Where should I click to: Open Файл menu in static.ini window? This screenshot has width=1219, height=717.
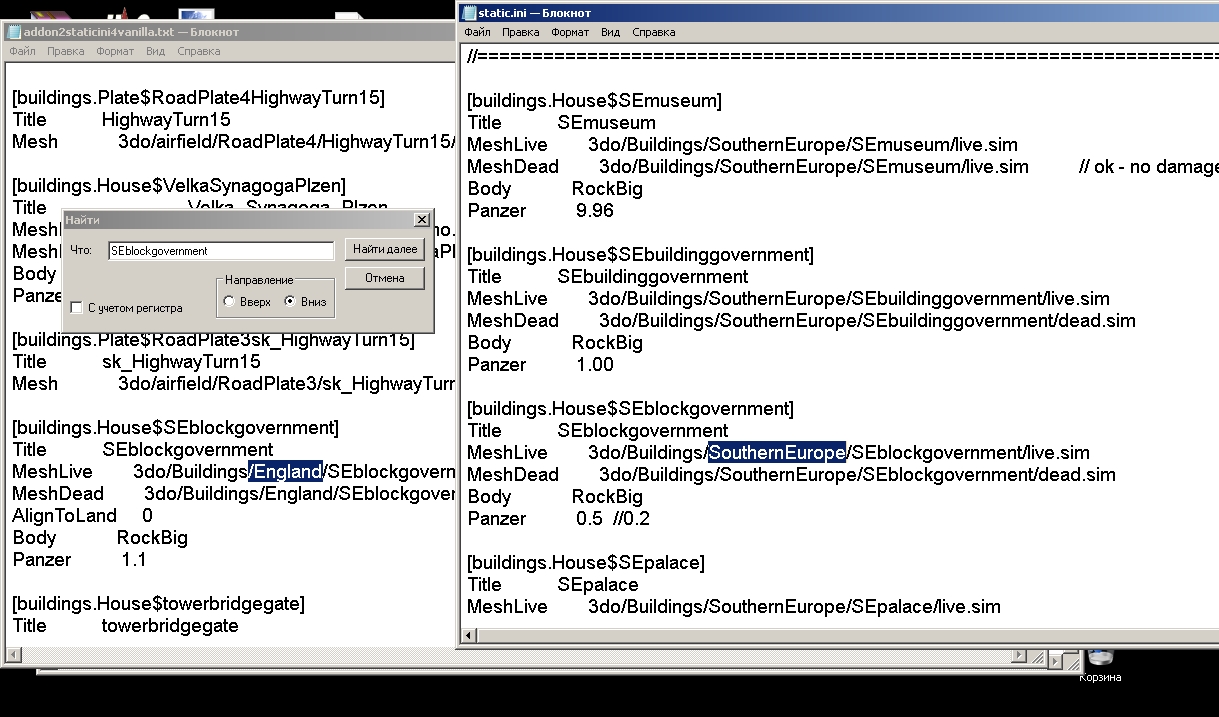477,32
